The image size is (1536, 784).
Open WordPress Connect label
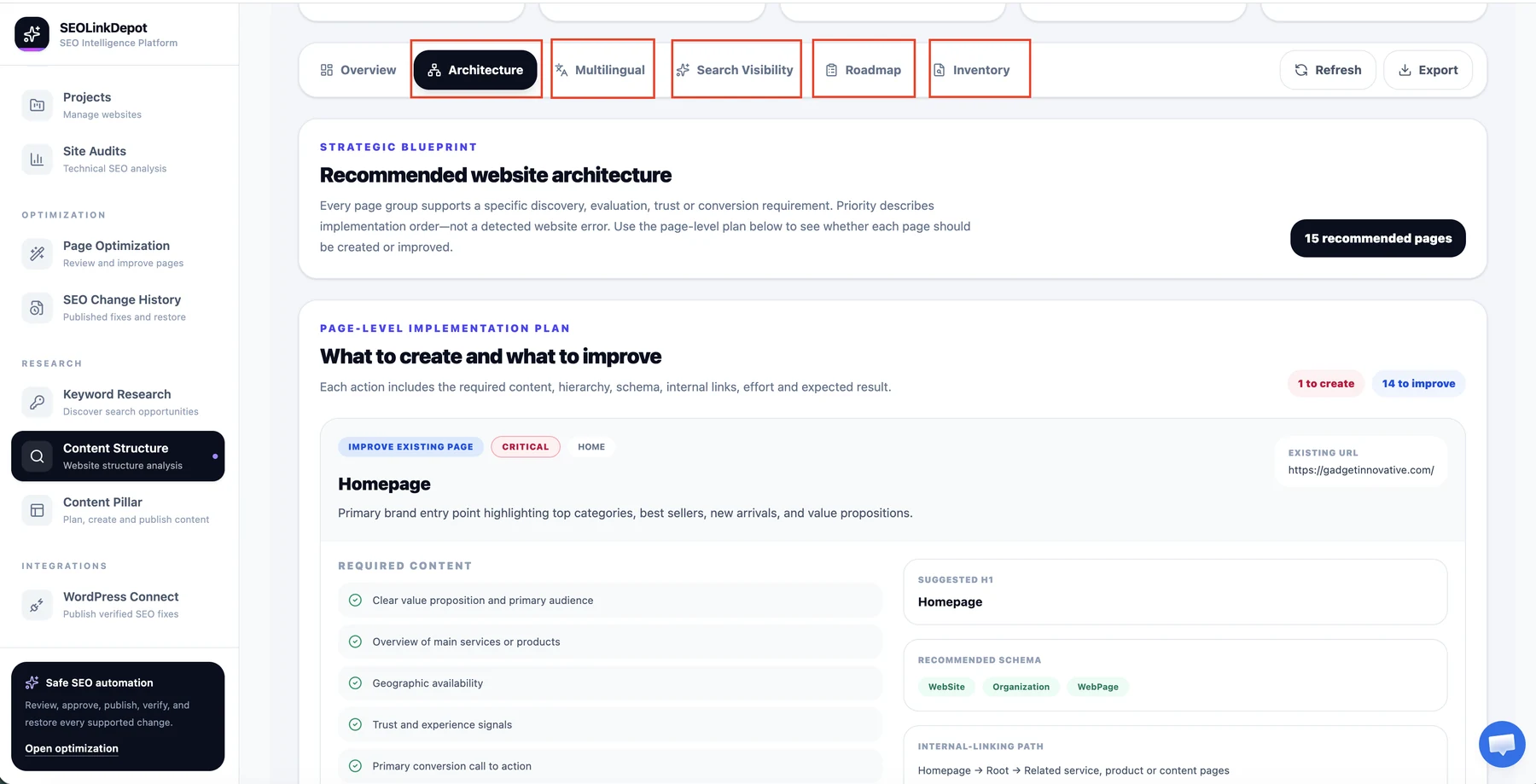[x=121, y=596]
